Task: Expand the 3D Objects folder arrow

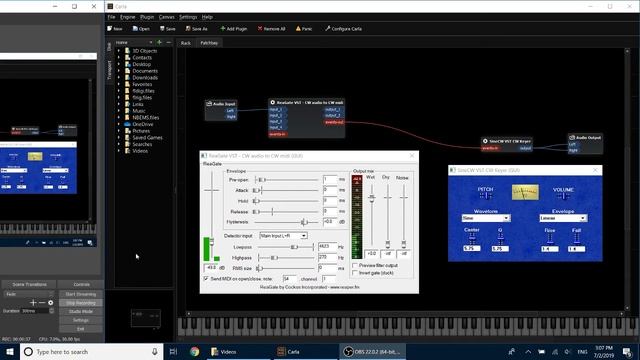Action: [119, 51]
